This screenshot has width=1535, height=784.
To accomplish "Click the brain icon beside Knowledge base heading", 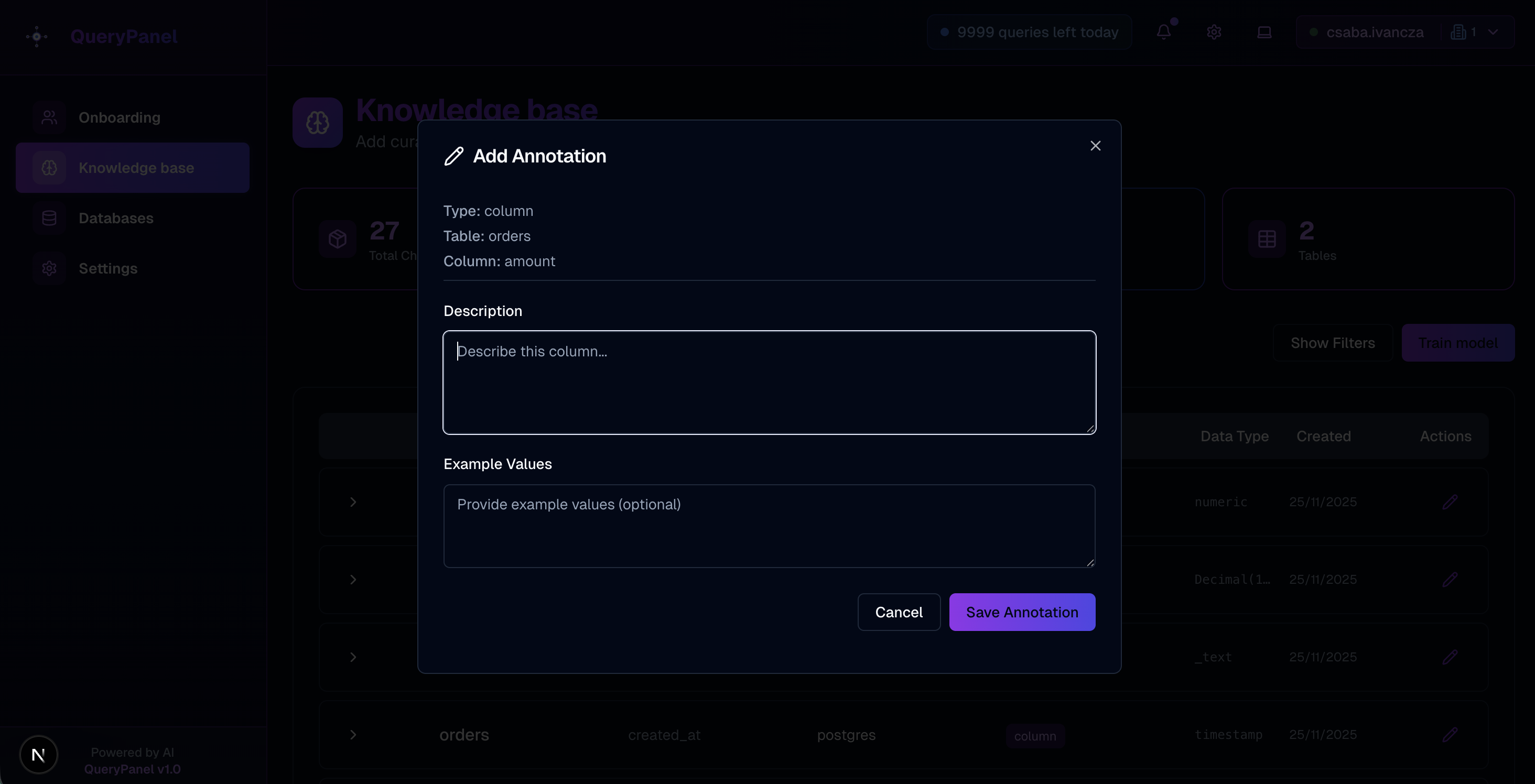I will [x=317, y=122].
